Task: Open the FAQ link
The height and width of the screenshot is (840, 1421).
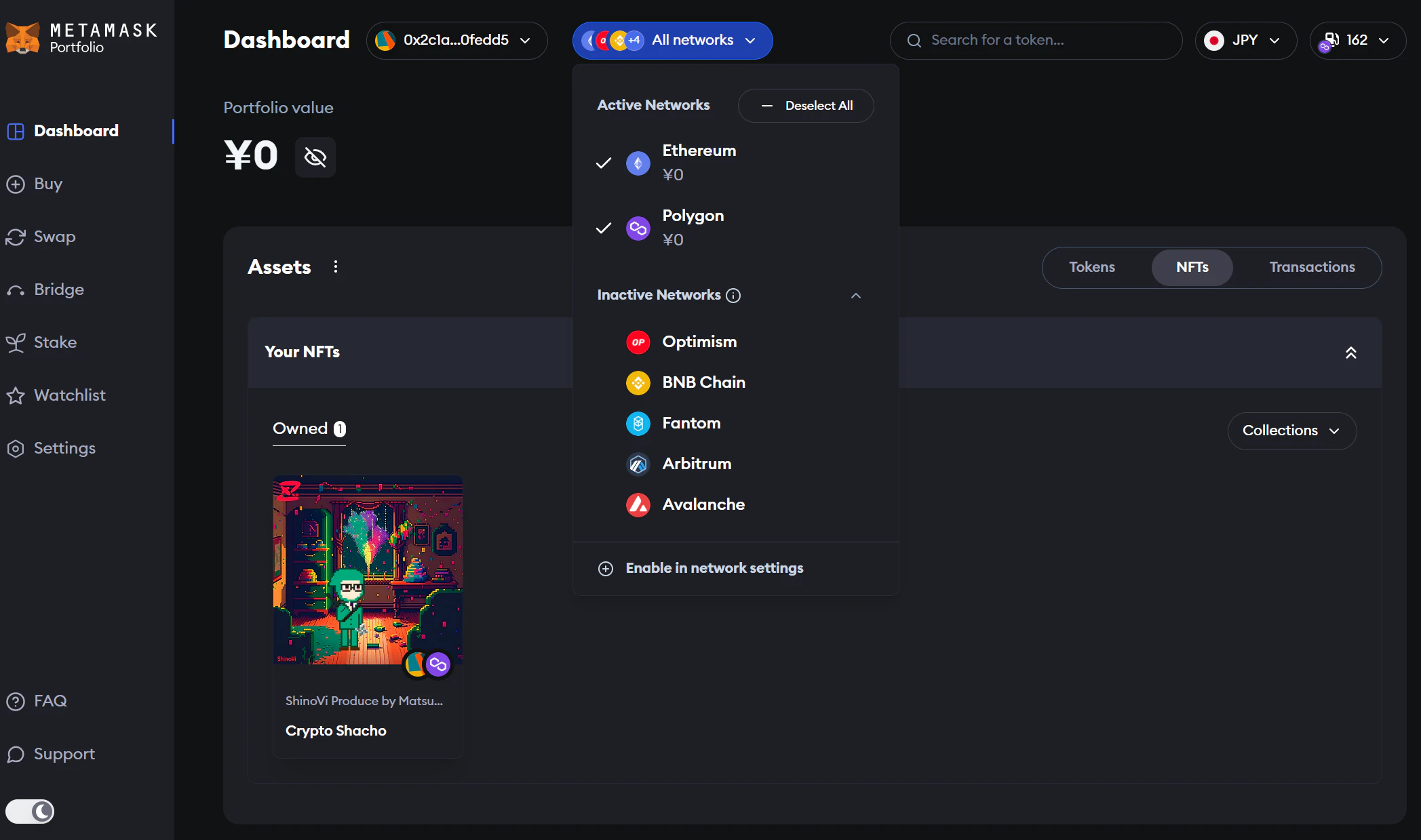Action: [51, 701]
